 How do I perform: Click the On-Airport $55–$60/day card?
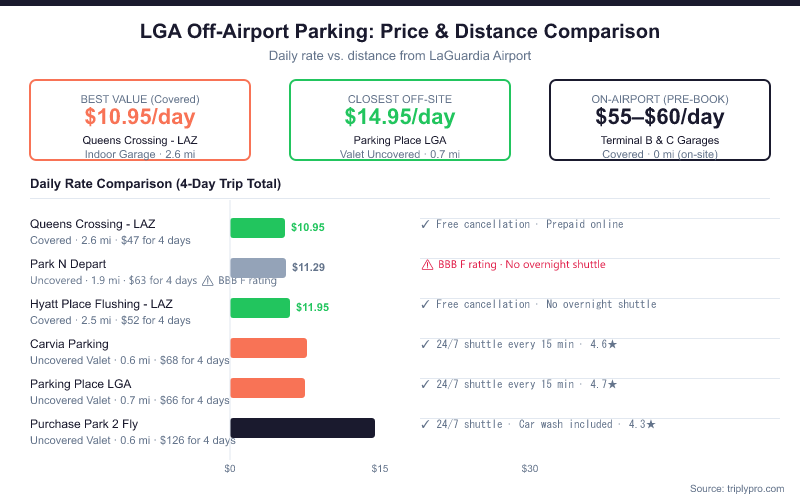(x=660, y=120)
